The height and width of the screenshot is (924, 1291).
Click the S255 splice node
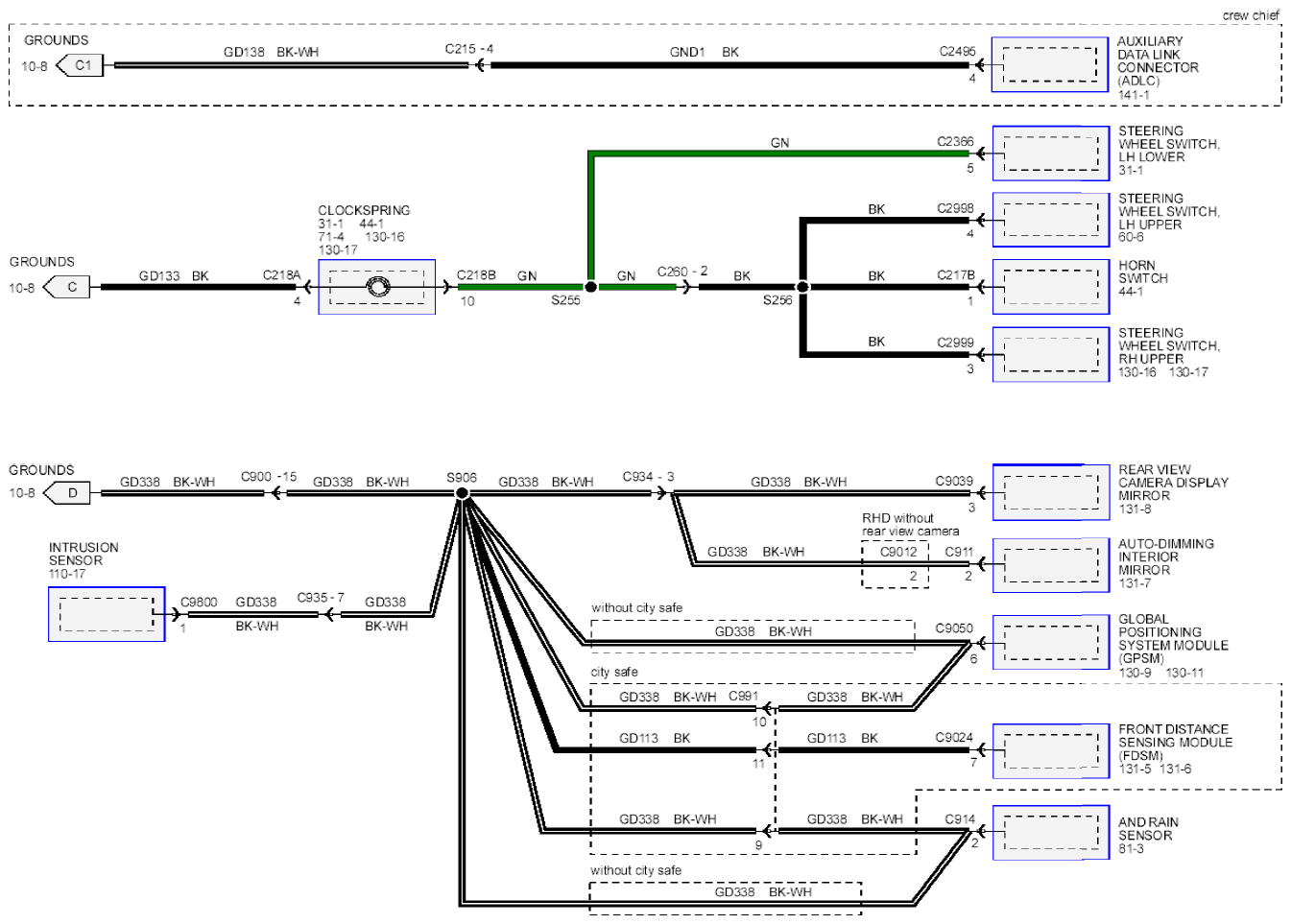(591, 287)
